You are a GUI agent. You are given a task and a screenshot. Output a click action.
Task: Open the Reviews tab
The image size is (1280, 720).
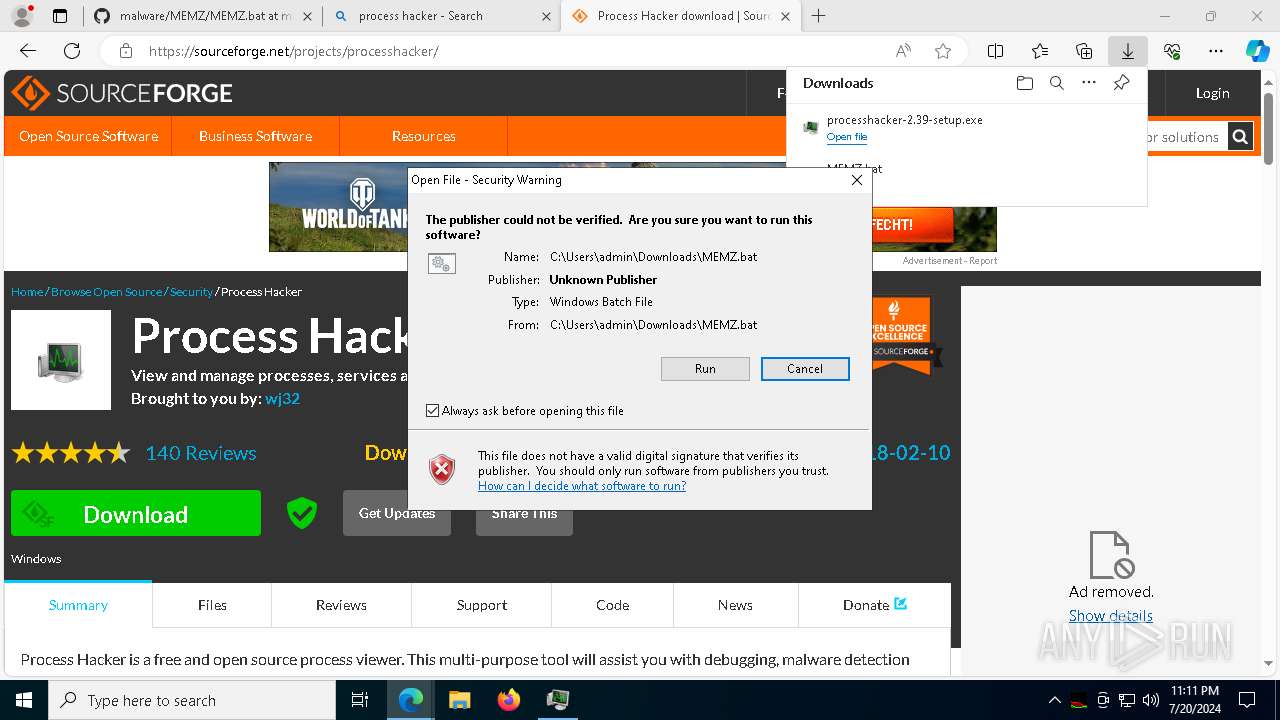(341, 605)
